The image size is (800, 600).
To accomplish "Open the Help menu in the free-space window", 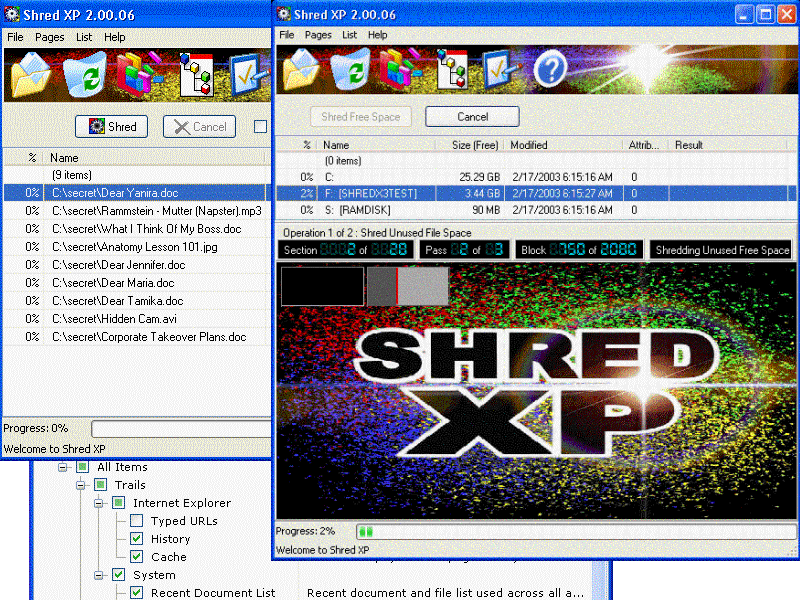I will click(x=378, y=35).
